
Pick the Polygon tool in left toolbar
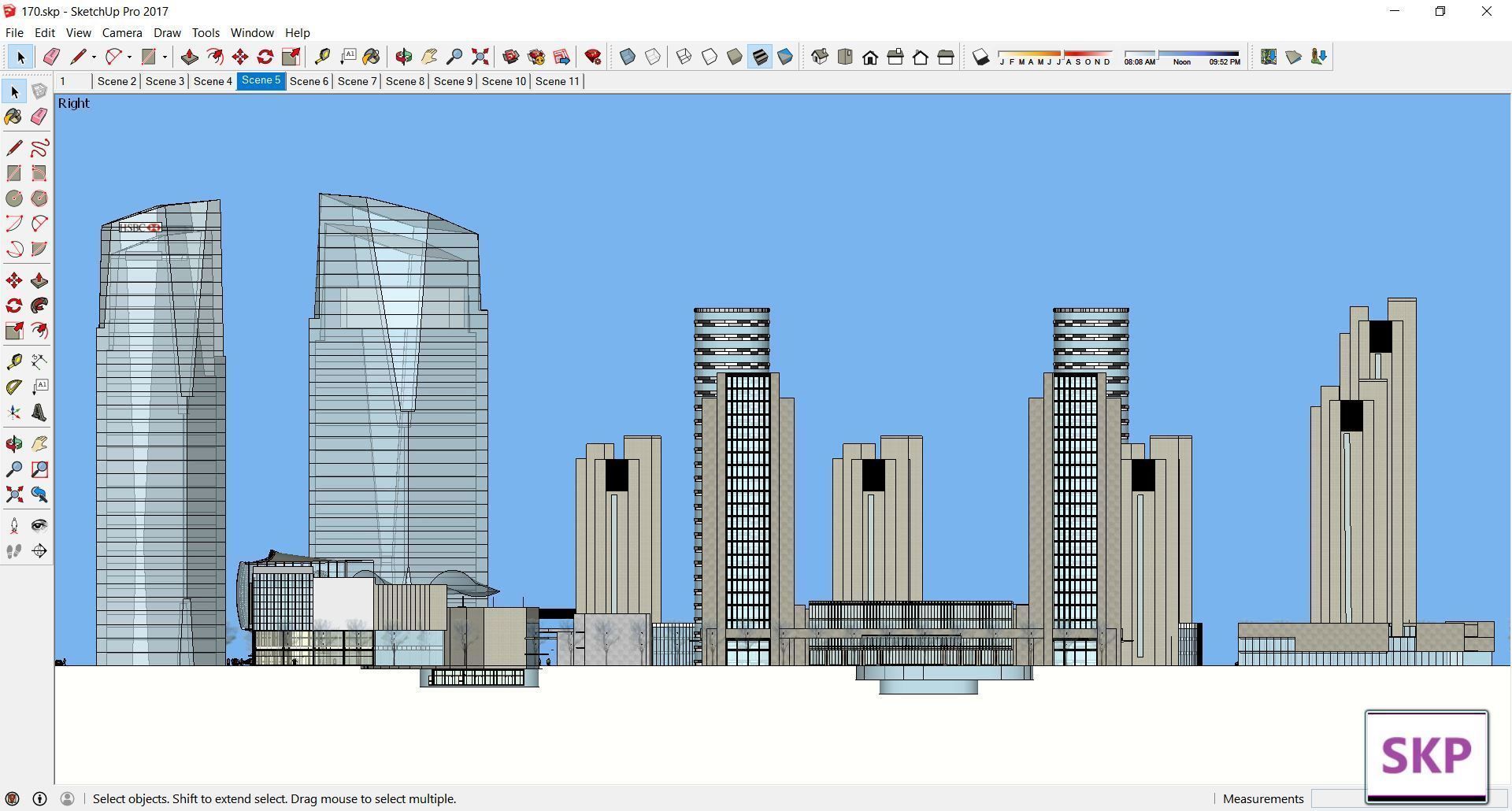39,198
